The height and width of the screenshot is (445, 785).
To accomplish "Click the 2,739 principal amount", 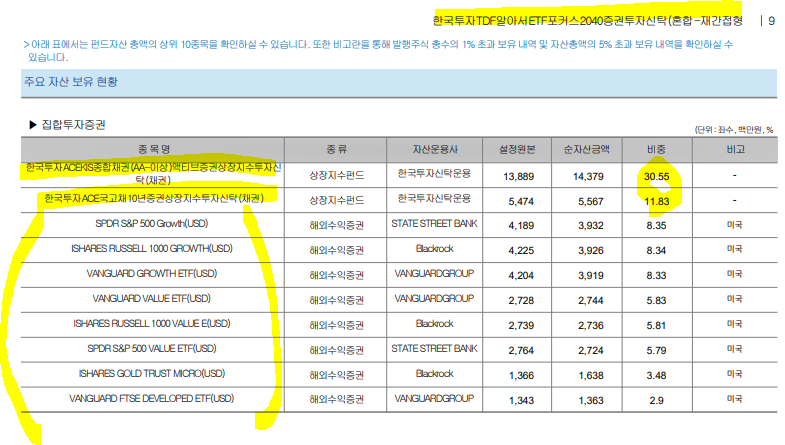I will tap(521, 325).
